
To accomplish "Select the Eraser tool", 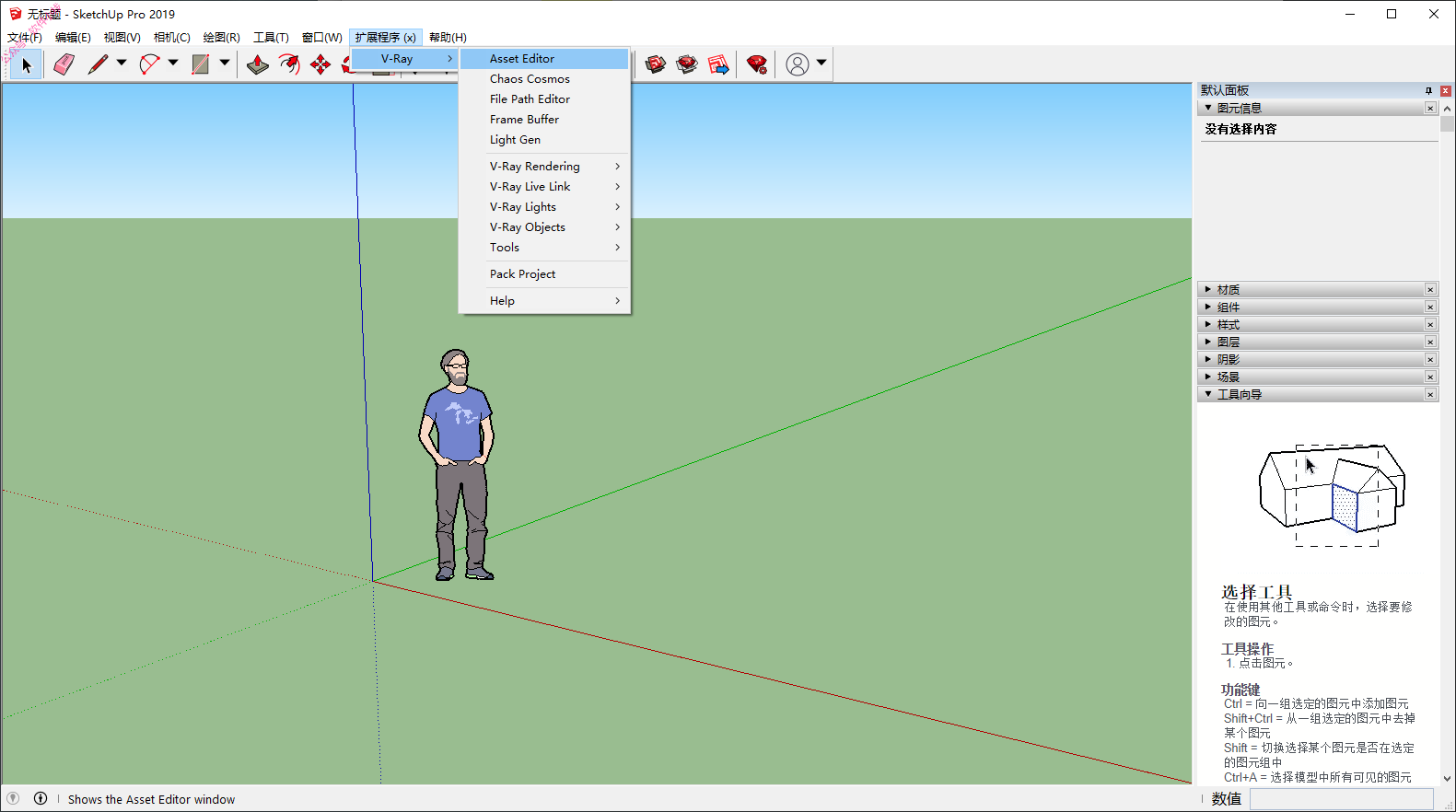I will pyautogui.click(x=64, y=64).
